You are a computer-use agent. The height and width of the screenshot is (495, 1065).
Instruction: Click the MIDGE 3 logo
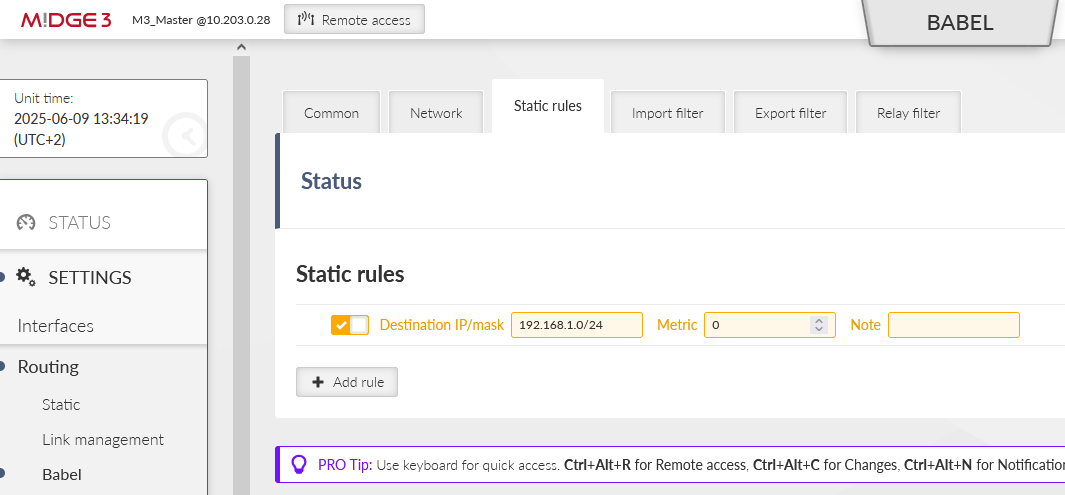pos(66,20)
